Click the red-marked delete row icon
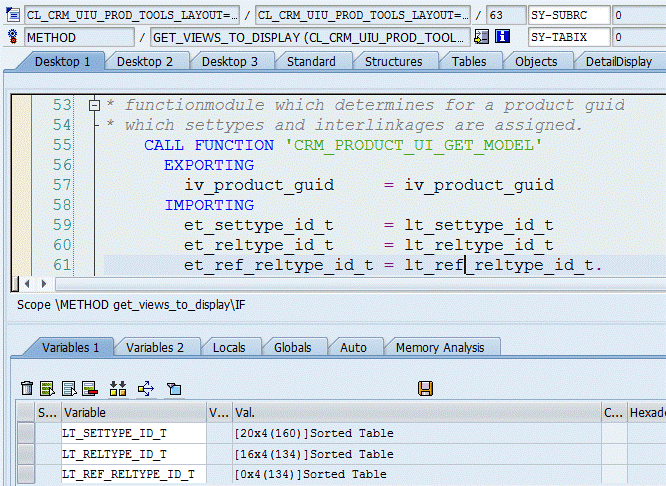666x486 pixels. [89, 388]
